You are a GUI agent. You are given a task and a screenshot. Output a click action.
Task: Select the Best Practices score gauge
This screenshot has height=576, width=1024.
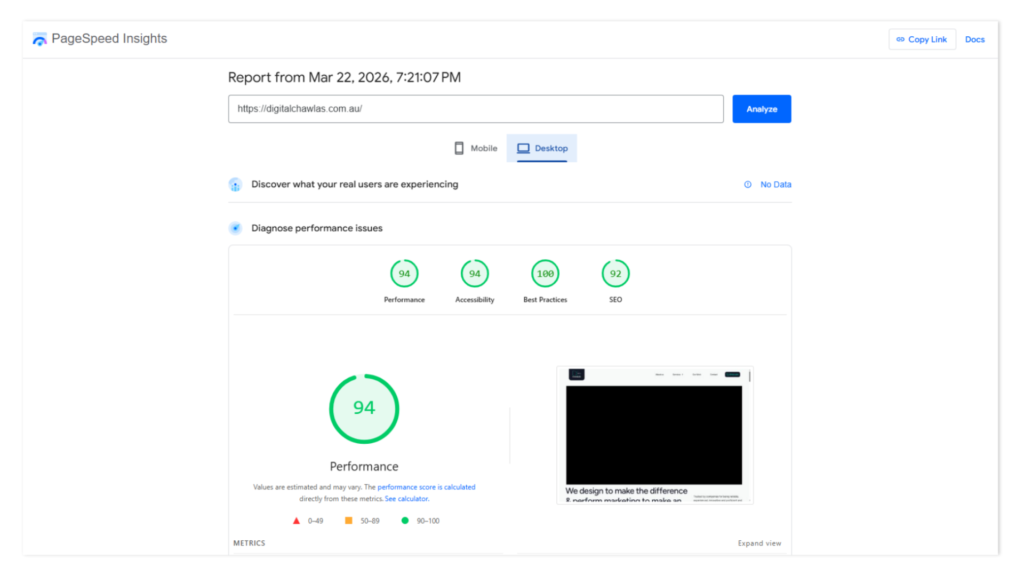[x=545, y=274]
